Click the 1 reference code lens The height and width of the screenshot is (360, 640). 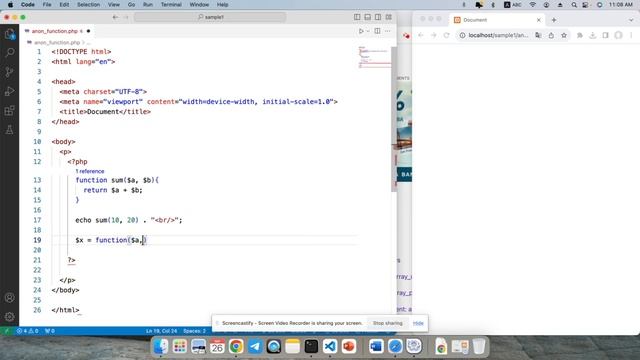pos(90,171)
